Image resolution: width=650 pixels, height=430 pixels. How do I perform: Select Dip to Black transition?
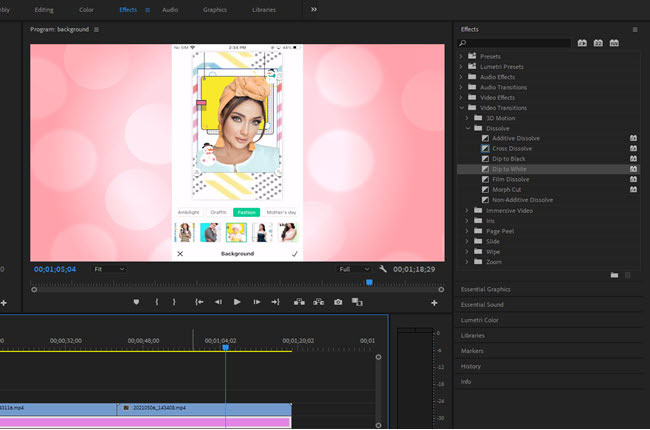(x=509, y=159)
